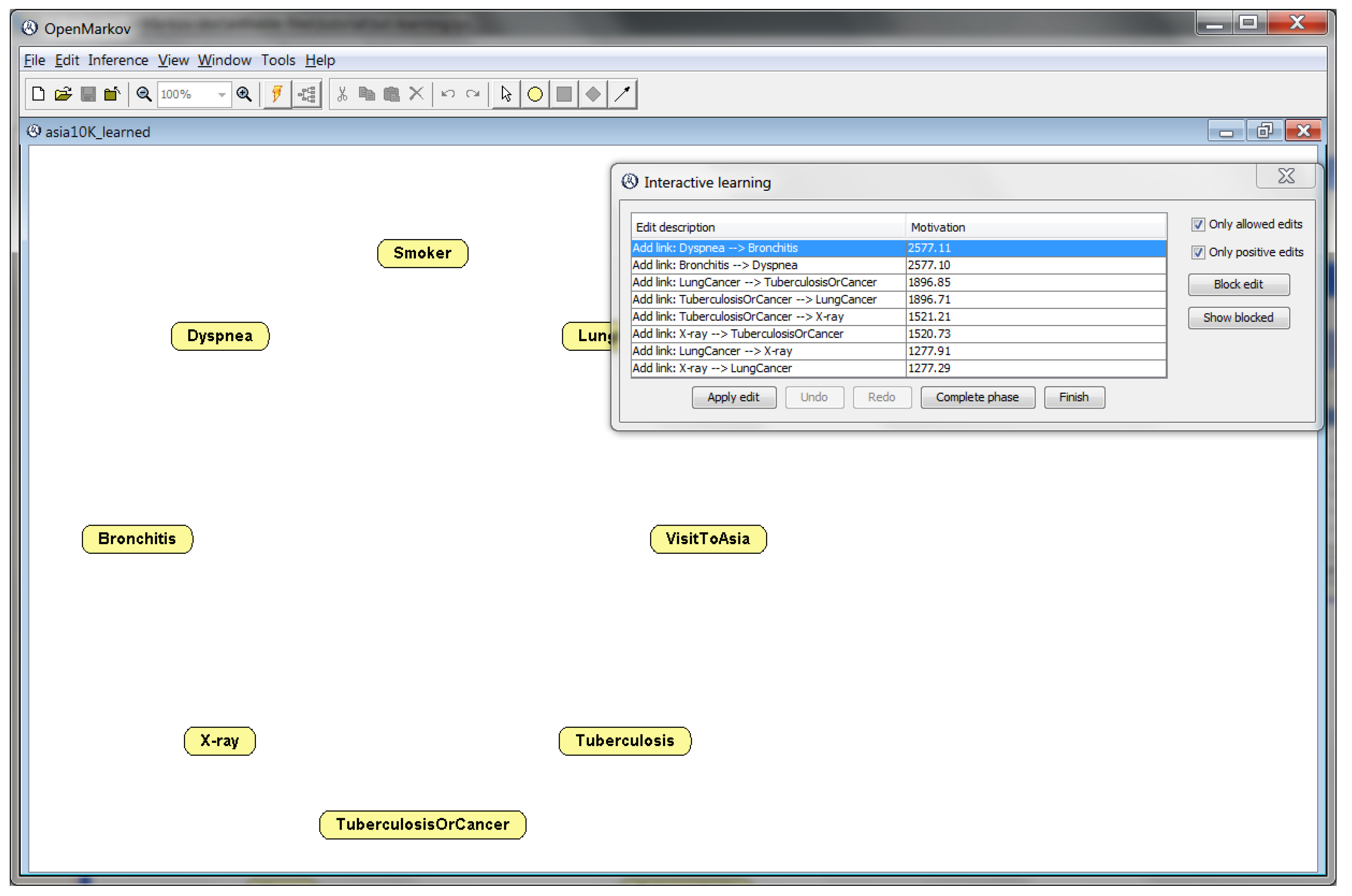Click the Block edit button
1352x896 pixels.
point(1239,285)
